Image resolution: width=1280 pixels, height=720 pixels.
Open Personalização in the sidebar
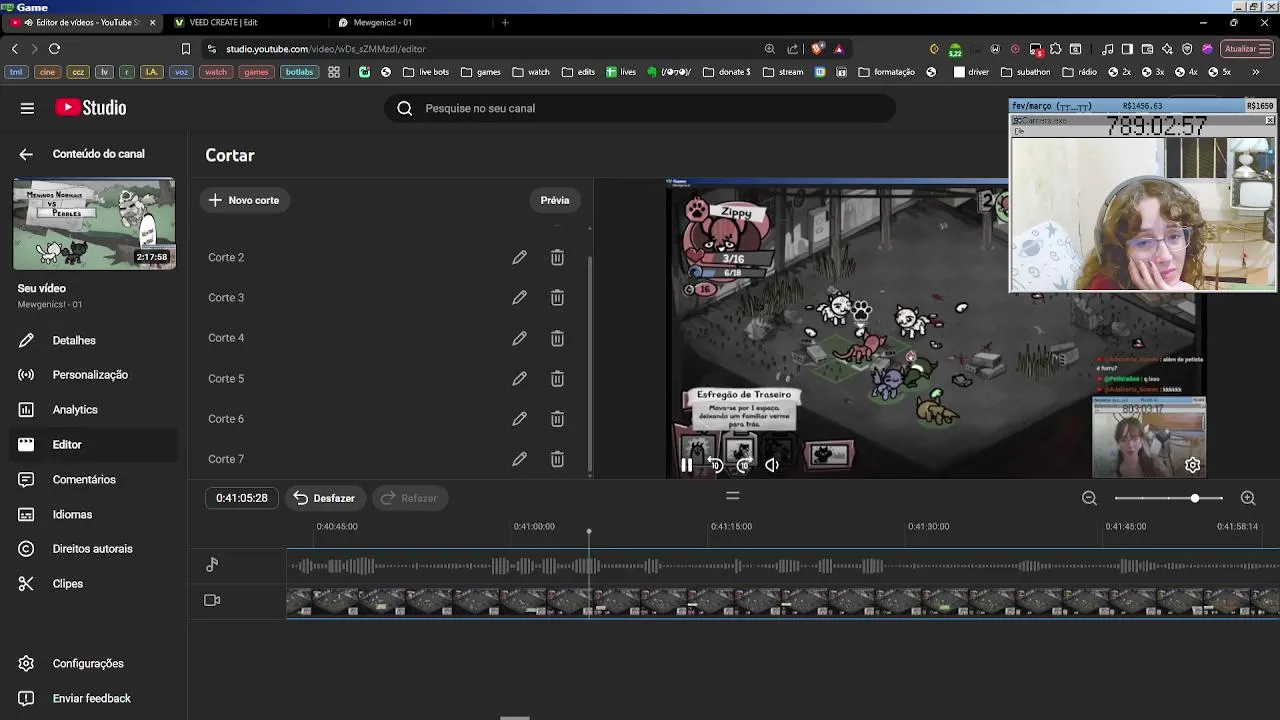(94, 375)
